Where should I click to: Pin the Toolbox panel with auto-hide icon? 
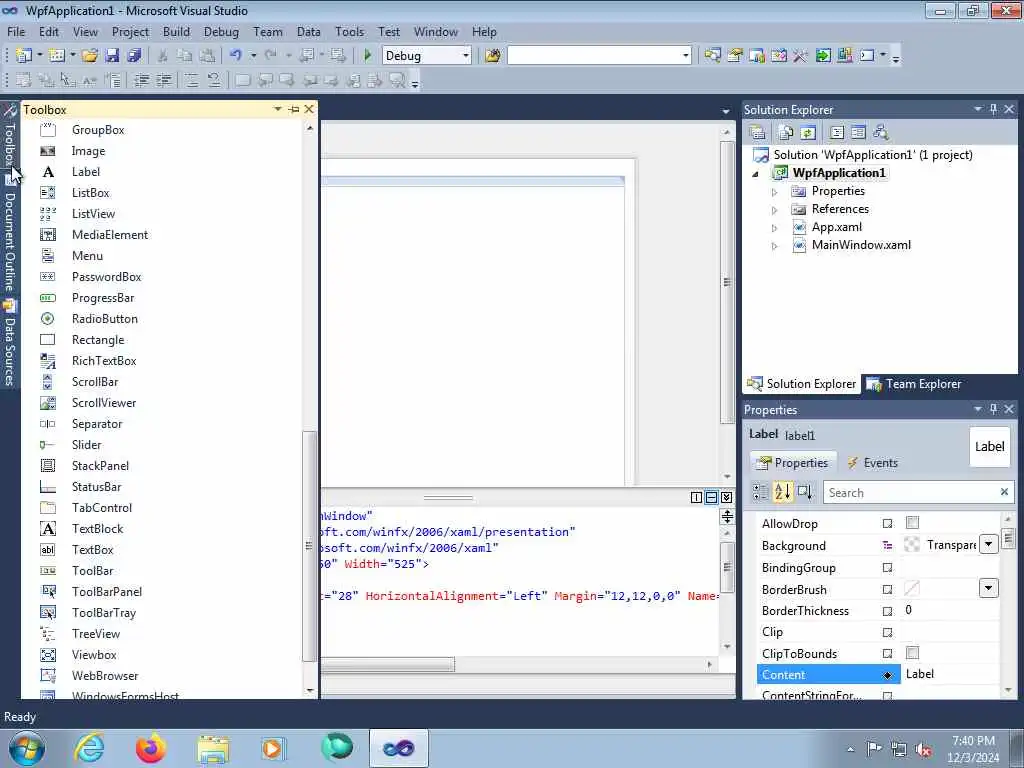pos(294,109)
